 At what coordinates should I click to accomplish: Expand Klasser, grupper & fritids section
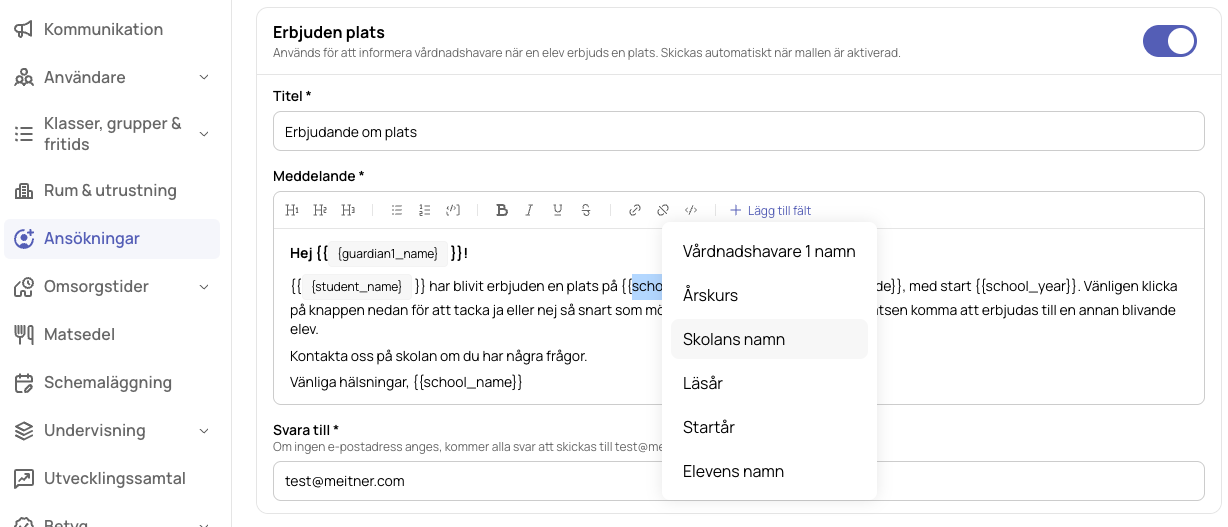[204, 134]
